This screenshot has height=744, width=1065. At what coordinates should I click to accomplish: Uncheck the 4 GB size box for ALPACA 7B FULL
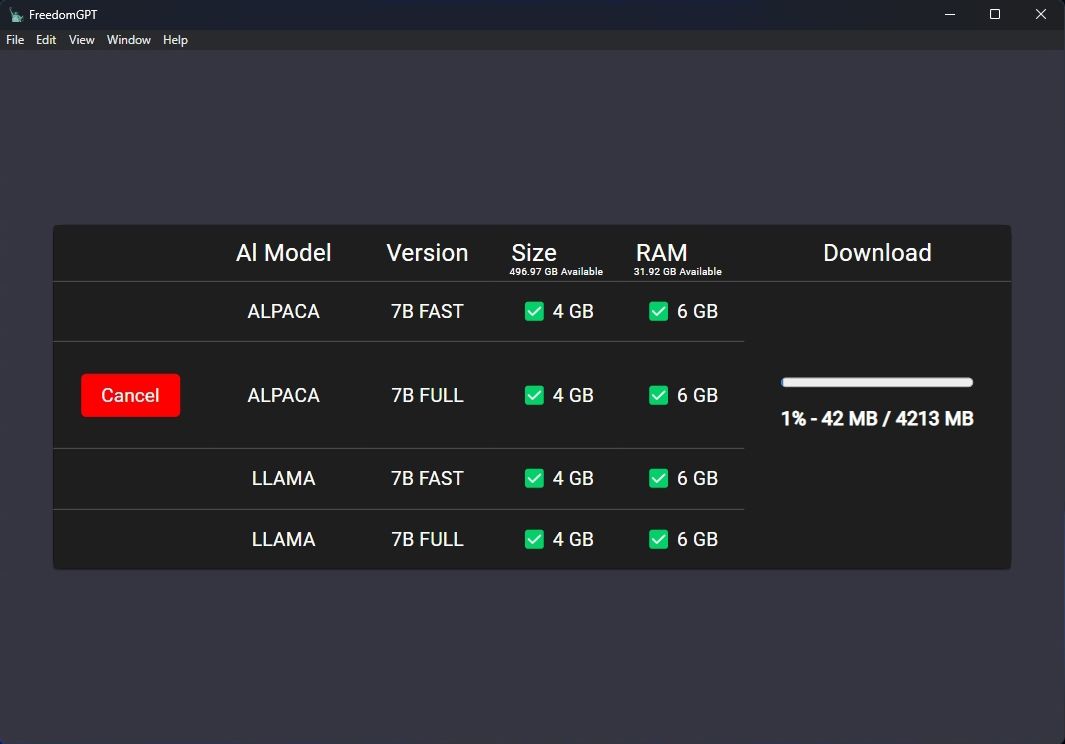coord(534,395)
